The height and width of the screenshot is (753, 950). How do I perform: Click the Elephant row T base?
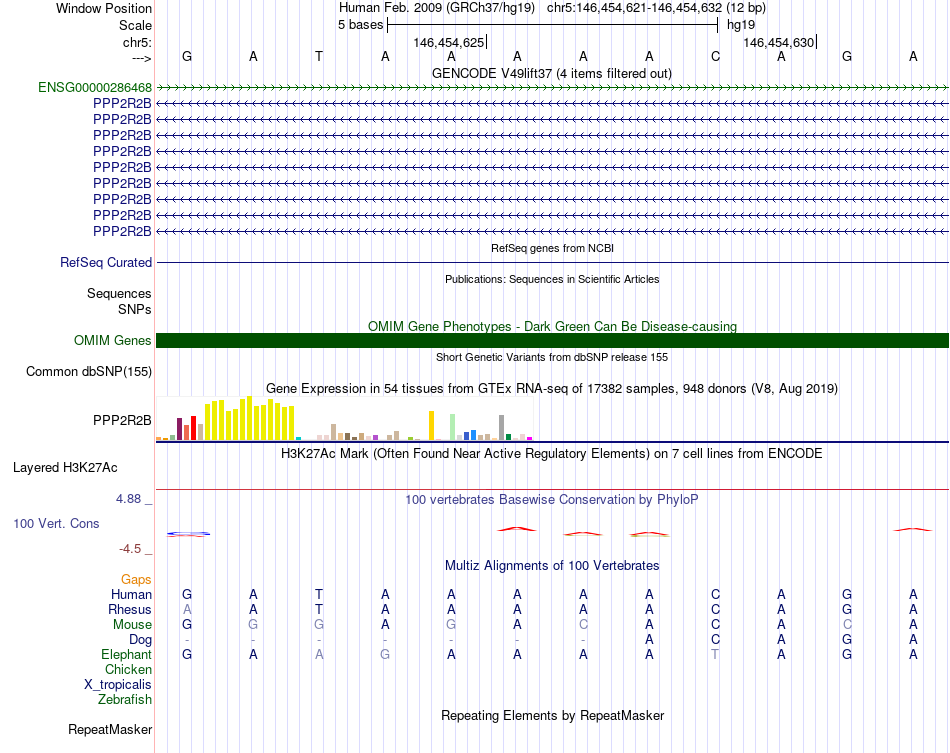716,654
